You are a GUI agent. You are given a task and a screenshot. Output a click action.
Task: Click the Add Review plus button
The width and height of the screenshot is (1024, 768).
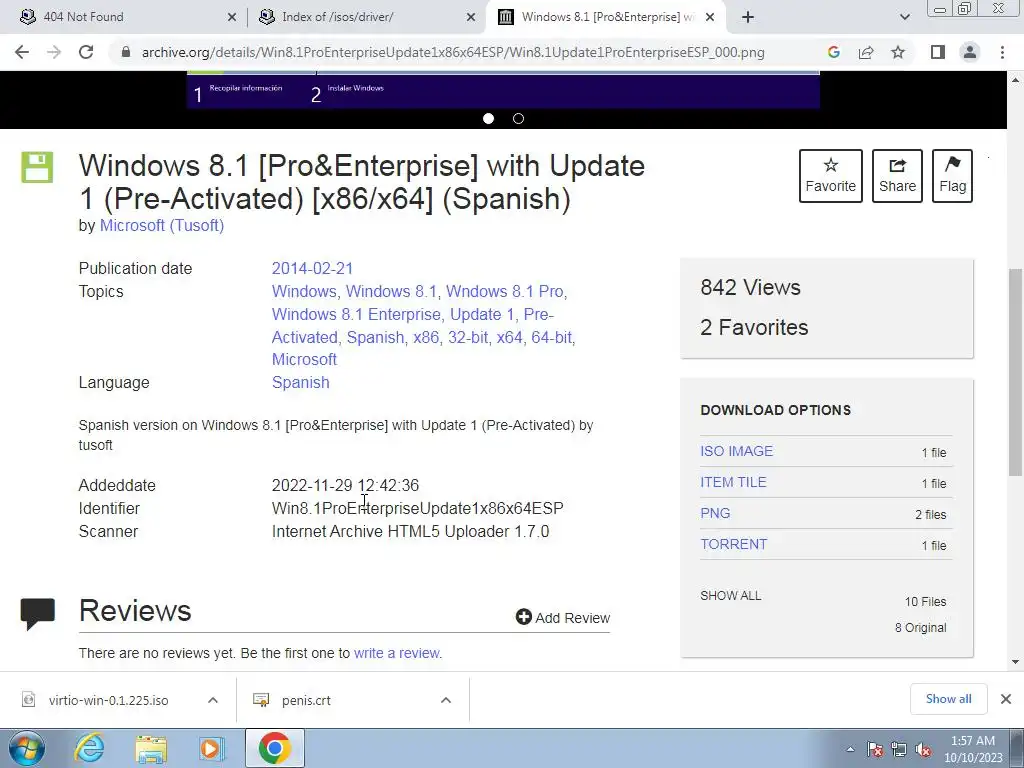pyautogui.click(x=562, y=617)
